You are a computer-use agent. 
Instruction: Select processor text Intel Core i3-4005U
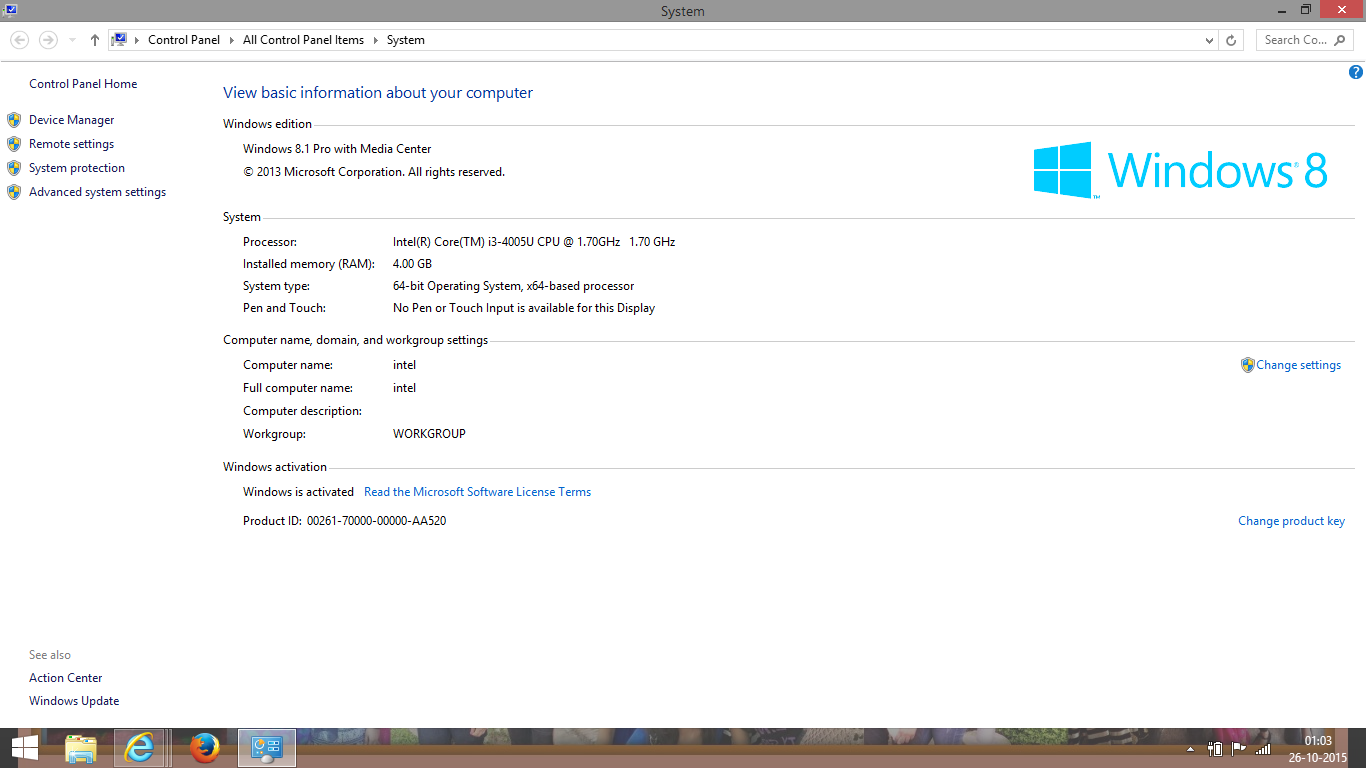click(534, 242)
